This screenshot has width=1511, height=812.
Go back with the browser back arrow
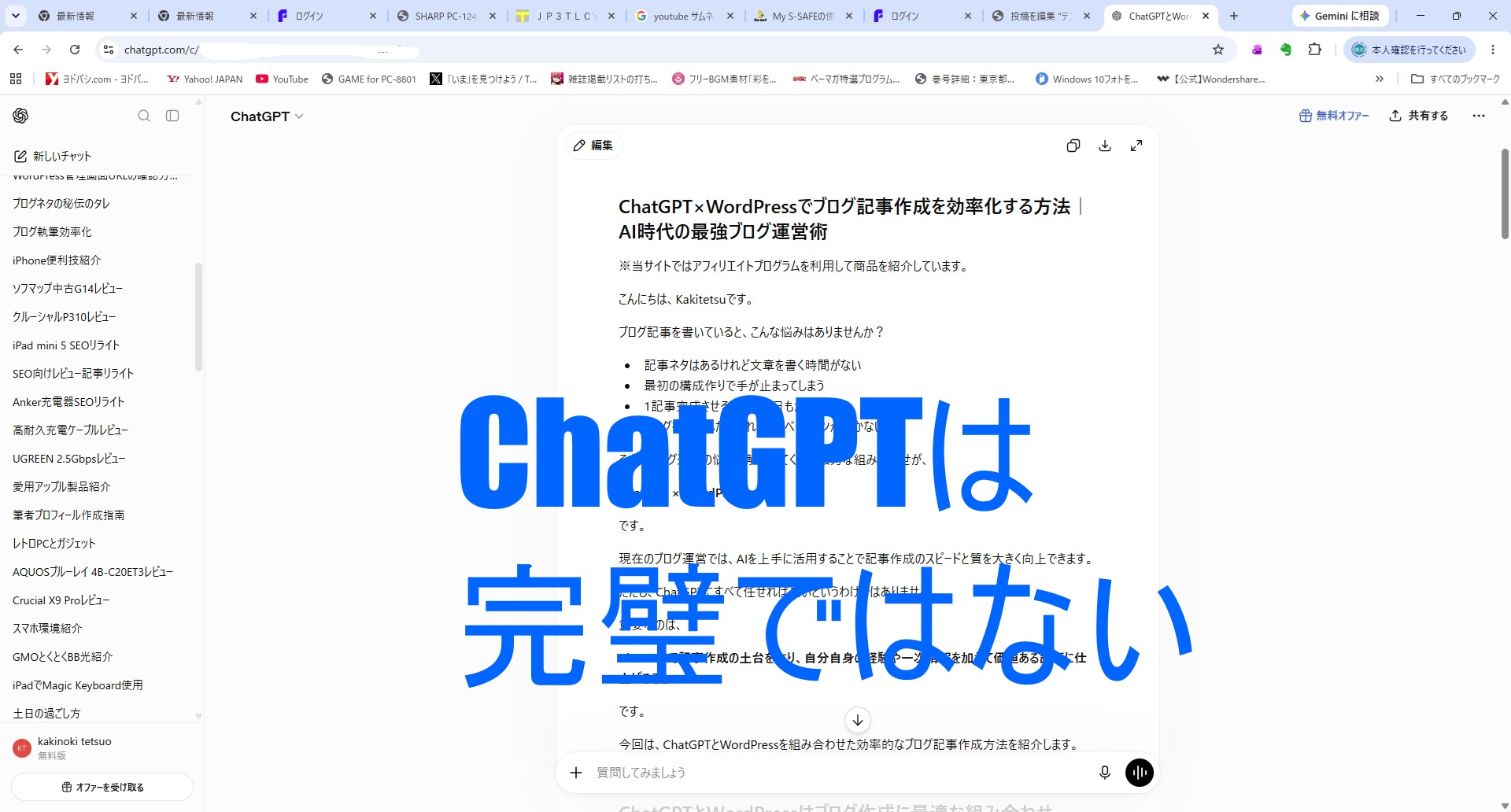pyautogui.click(x=18, y=50)
